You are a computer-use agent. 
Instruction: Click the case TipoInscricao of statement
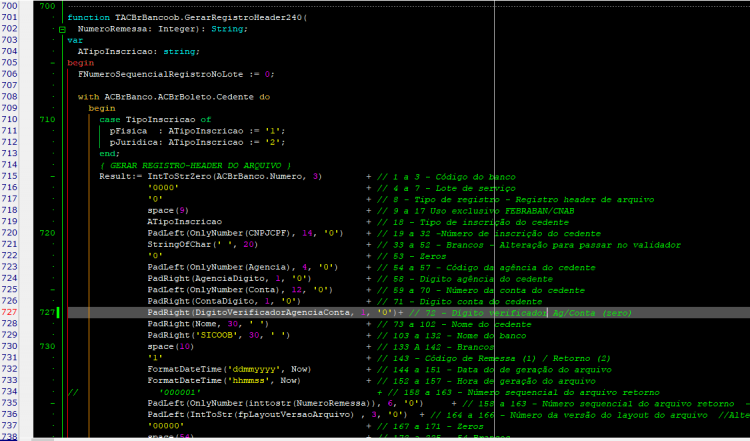coord(155,120)
